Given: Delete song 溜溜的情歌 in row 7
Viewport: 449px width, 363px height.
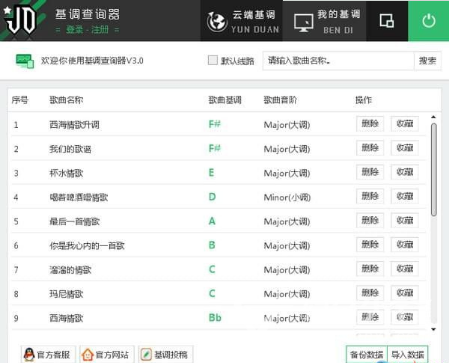Looking at the screenshot, I should point(370,269).
